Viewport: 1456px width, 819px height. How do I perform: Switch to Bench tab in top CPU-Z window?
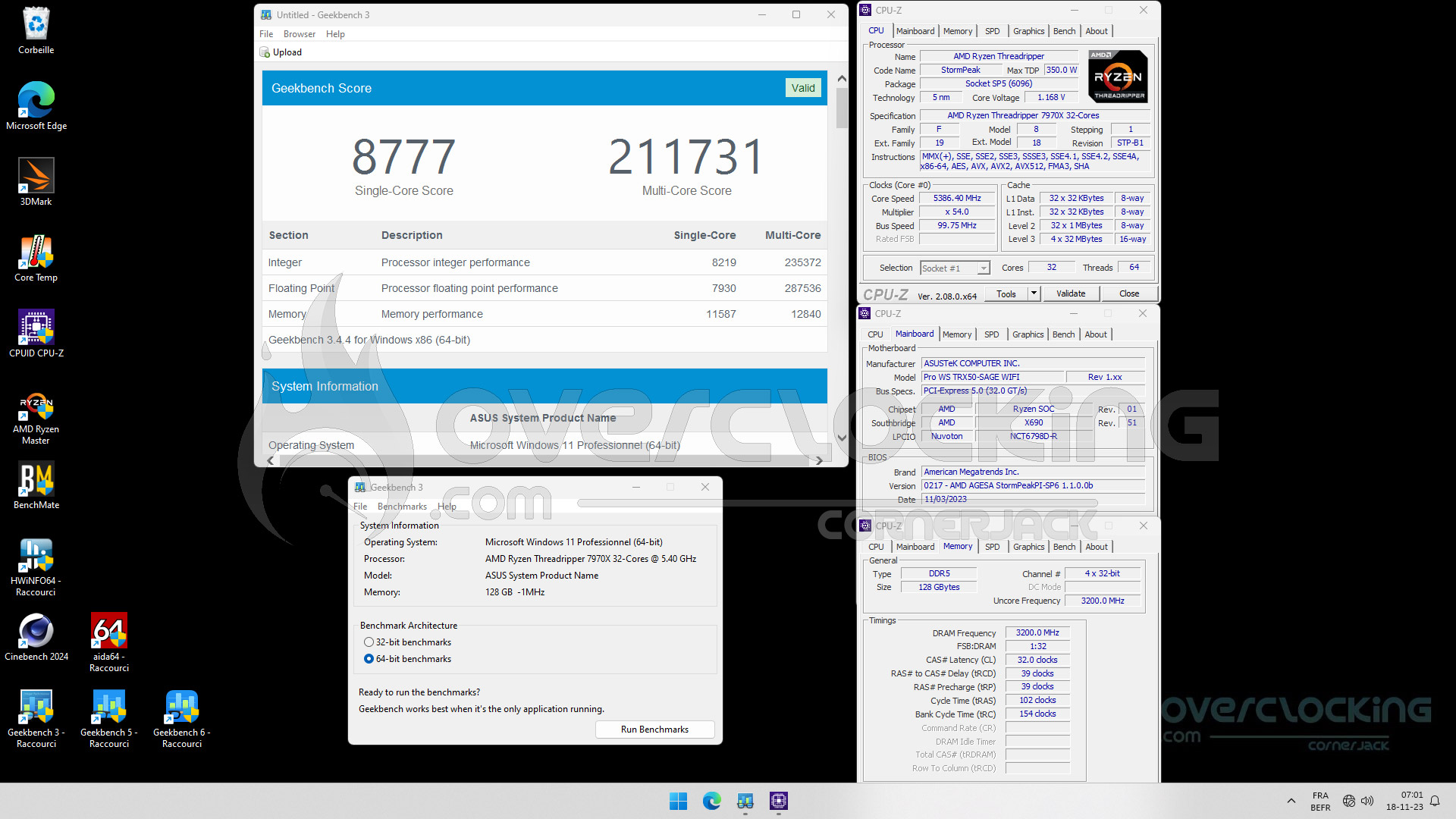click(x=1065, y=31)
